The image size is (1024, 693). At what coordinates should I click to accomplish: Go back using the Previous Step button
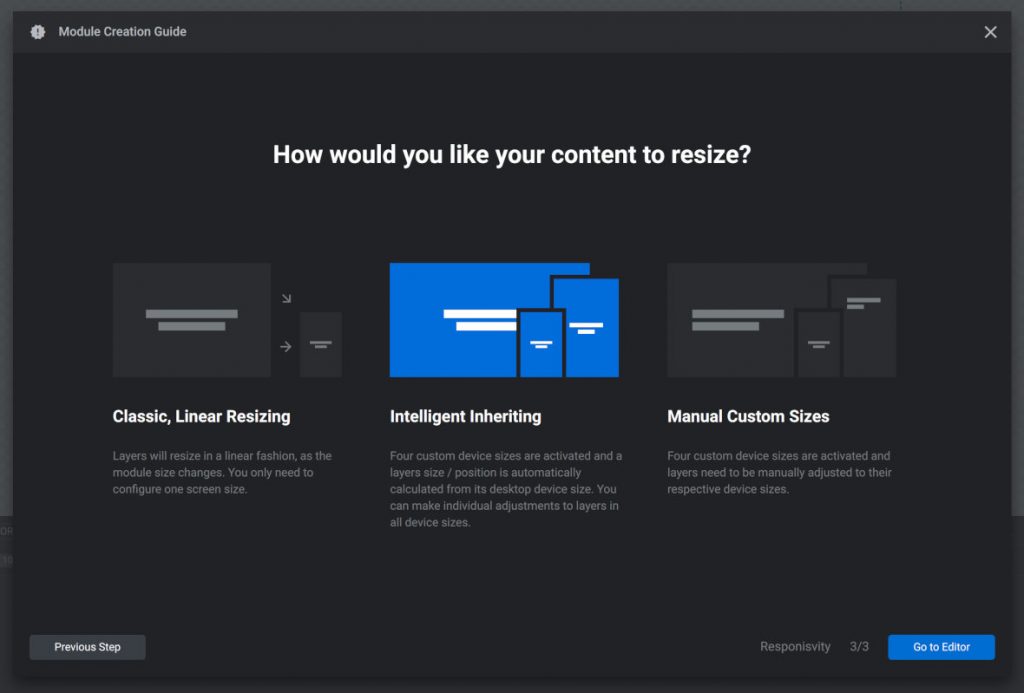point(87,647)
